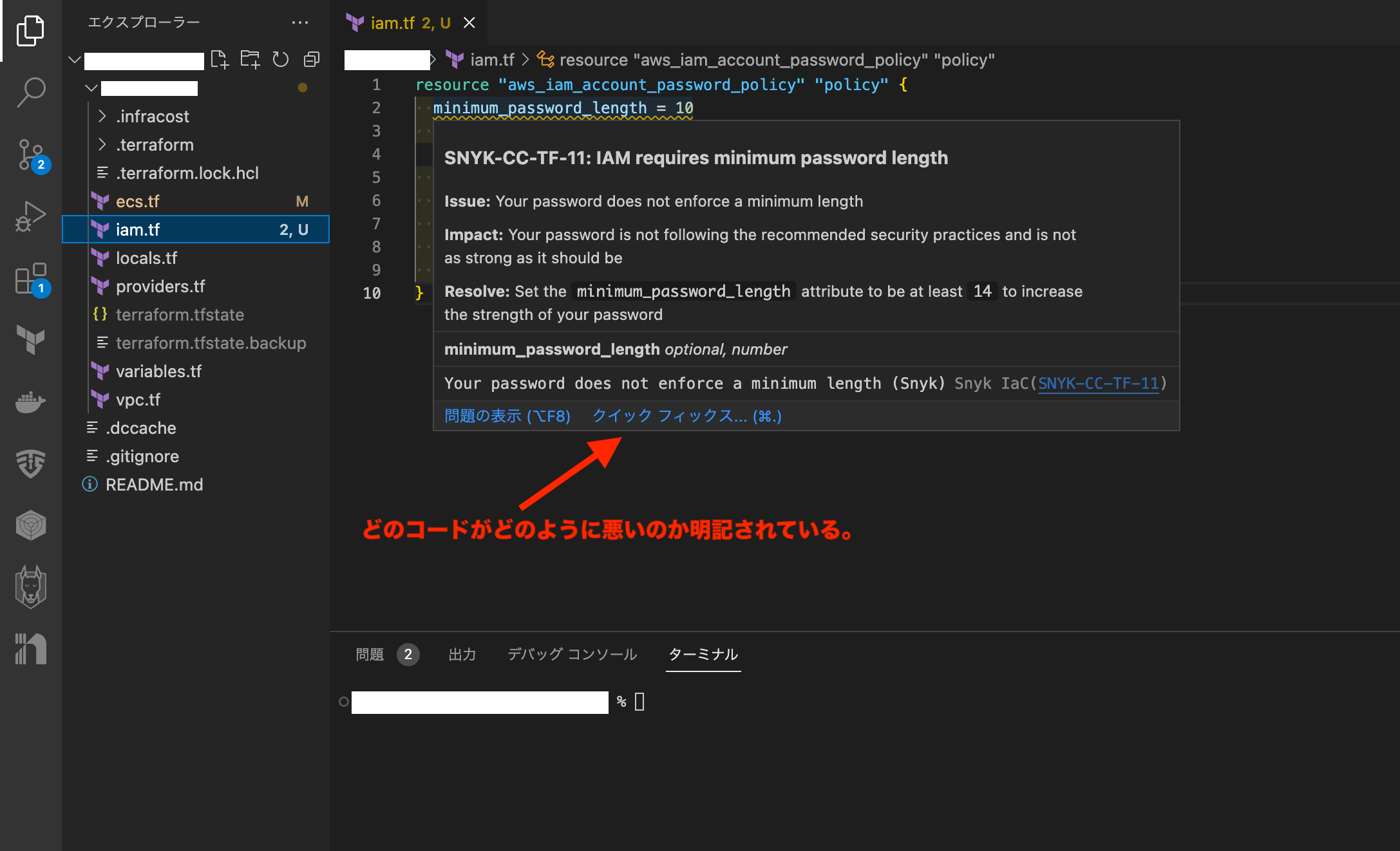Click minimum_password_length on line 2
Viewport: 1400px width, 851px height.
click(x=540, y=108)
